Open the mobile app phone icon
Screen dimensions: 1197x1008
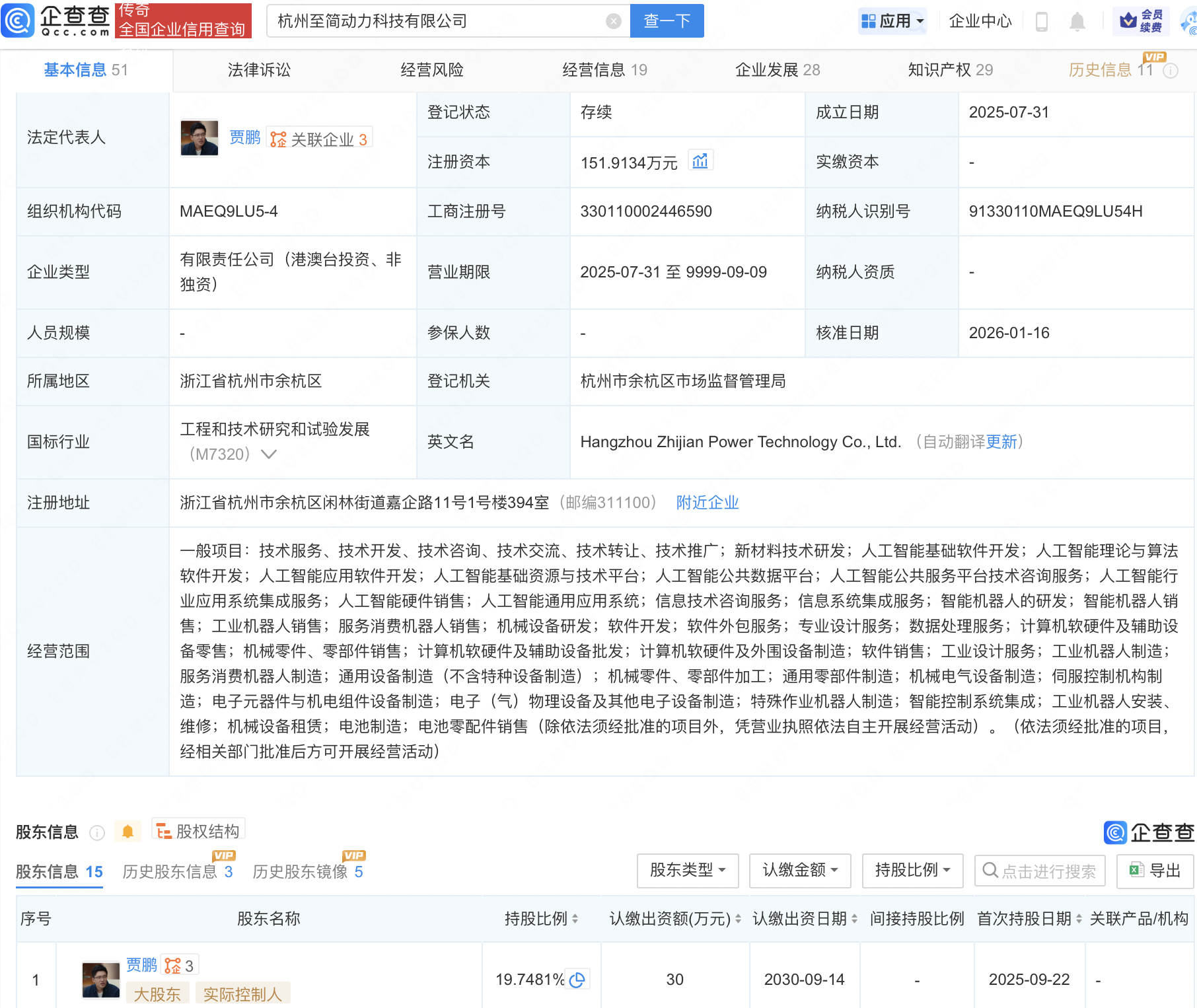coord(1041,21)
